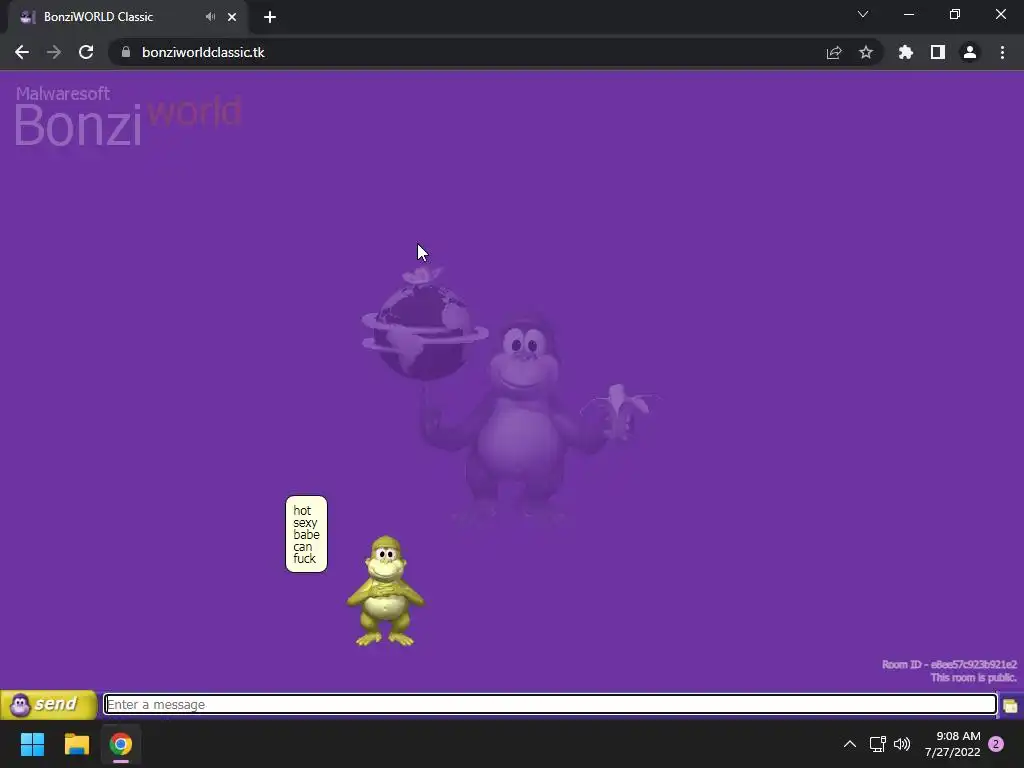Mute the BonziWORLD Classic tab audio

tap(210, 17)
